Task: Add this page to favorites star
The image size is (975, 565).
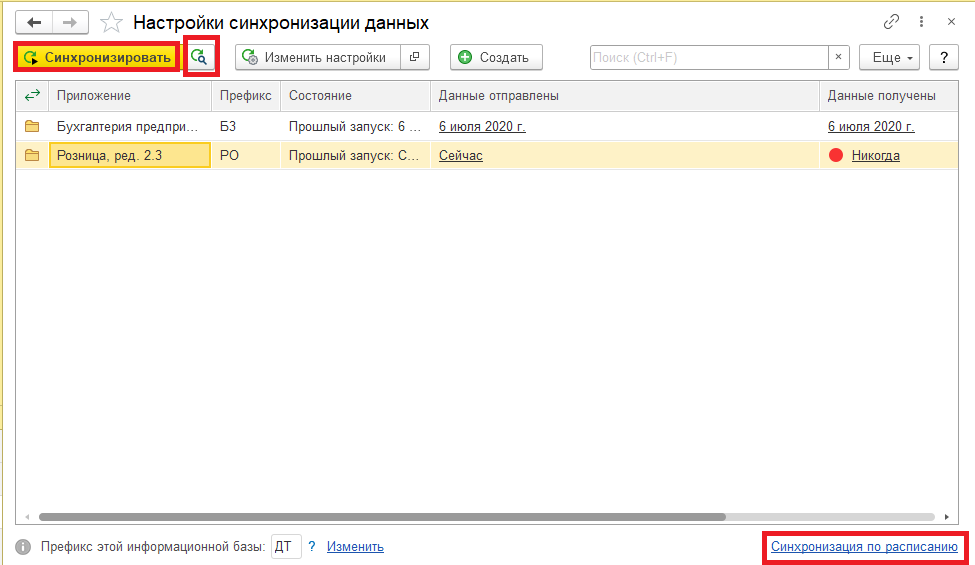Action: point(112,22)
